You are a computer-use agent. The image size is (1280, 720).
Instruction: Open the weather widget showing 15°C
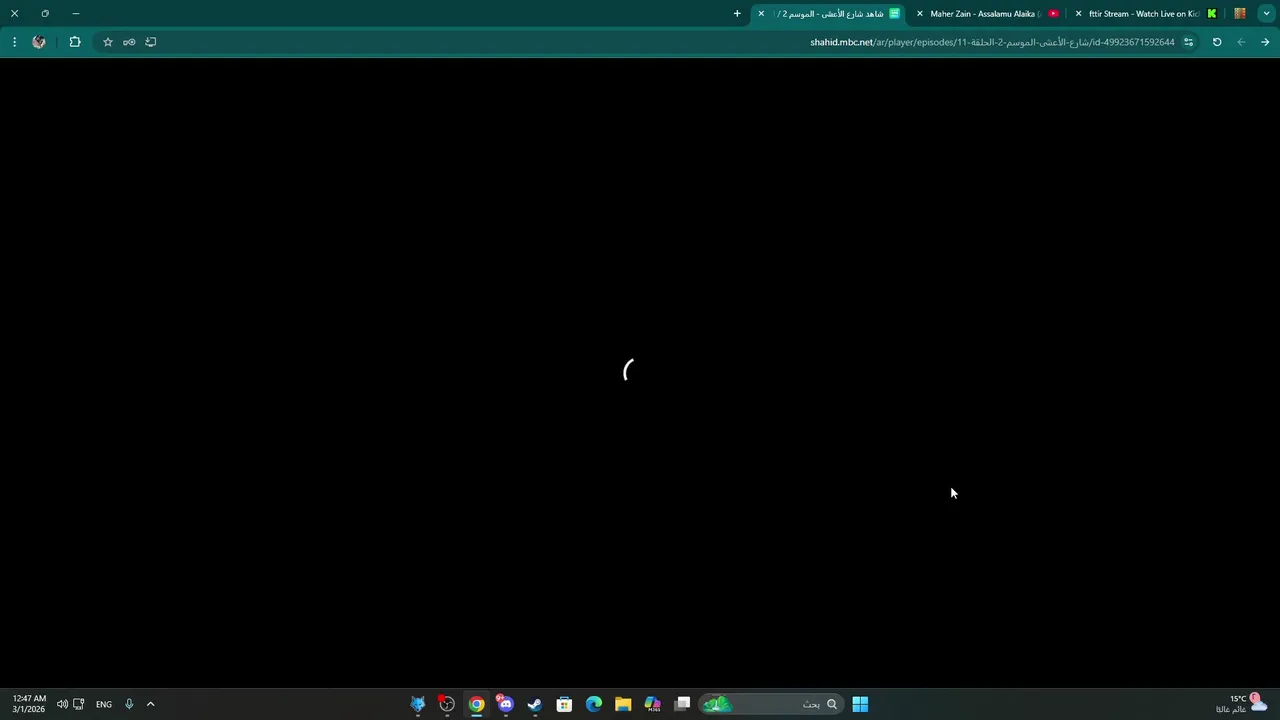[x=1242, y=704]
